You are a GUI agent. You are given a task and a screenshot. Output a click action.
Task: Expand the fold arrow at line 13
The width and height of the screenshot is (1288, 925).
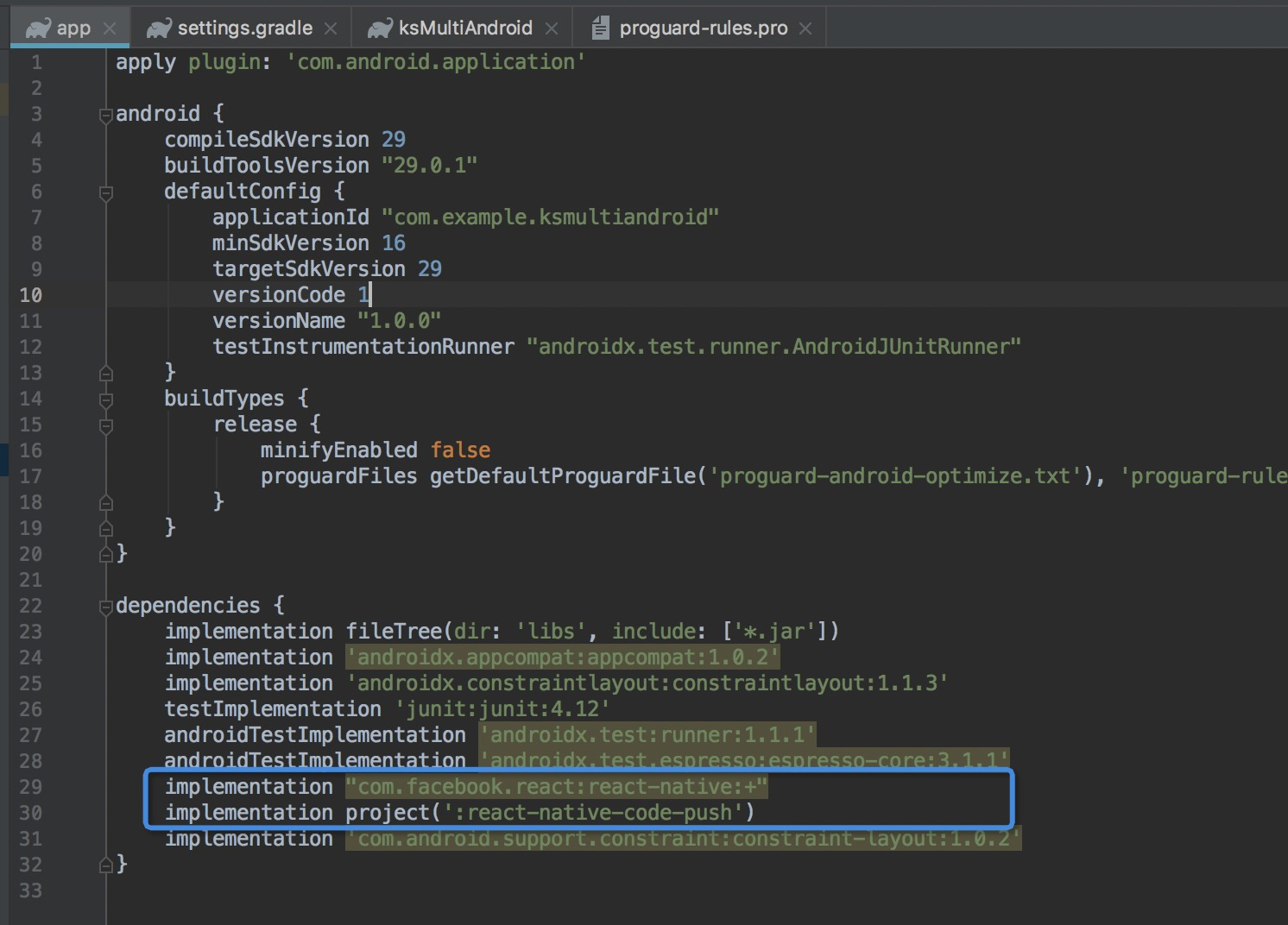pyautogui.click(x=104, y=372)
